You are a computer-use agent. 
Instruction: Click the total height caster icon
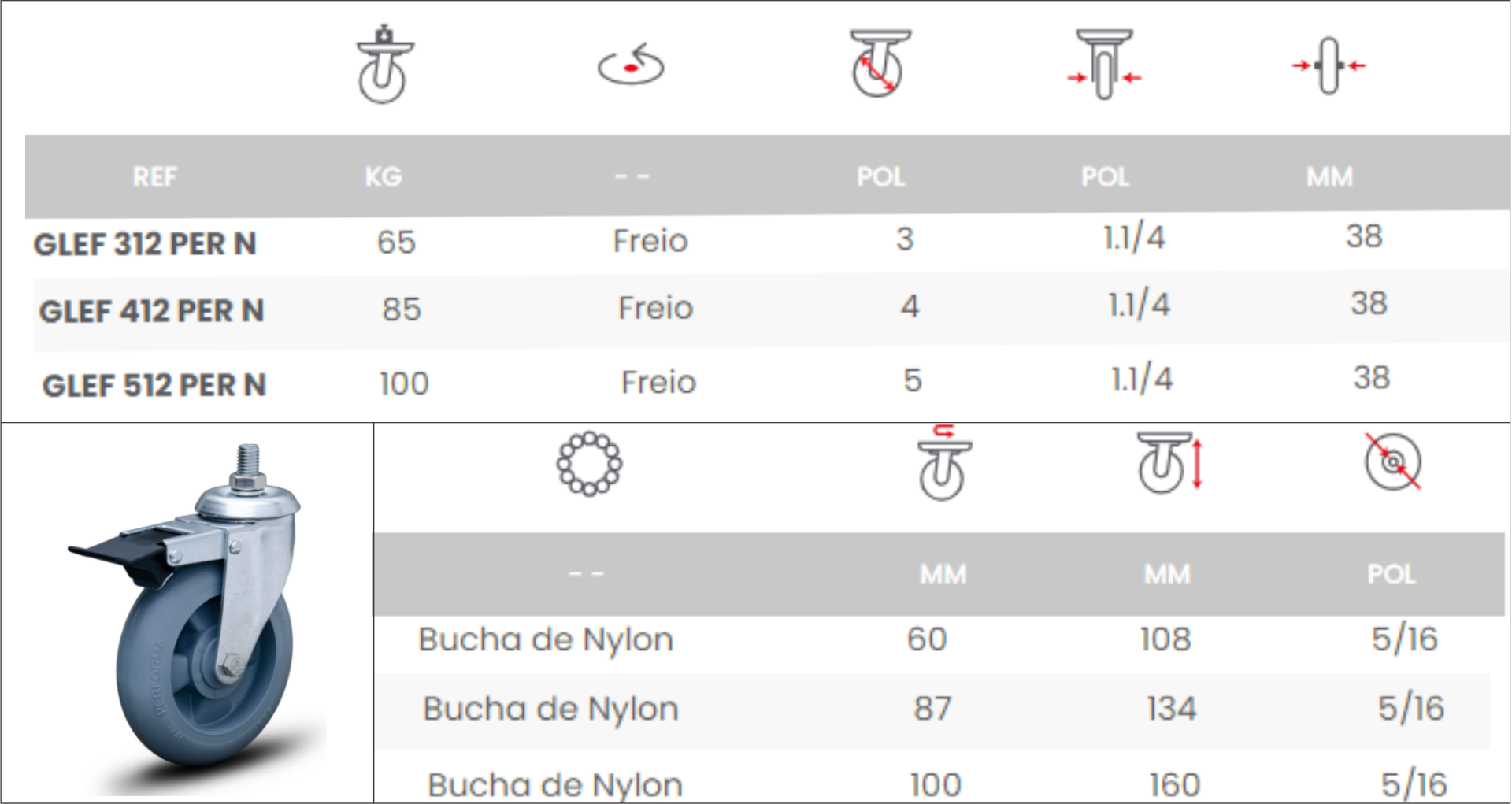coord(1169,462)
